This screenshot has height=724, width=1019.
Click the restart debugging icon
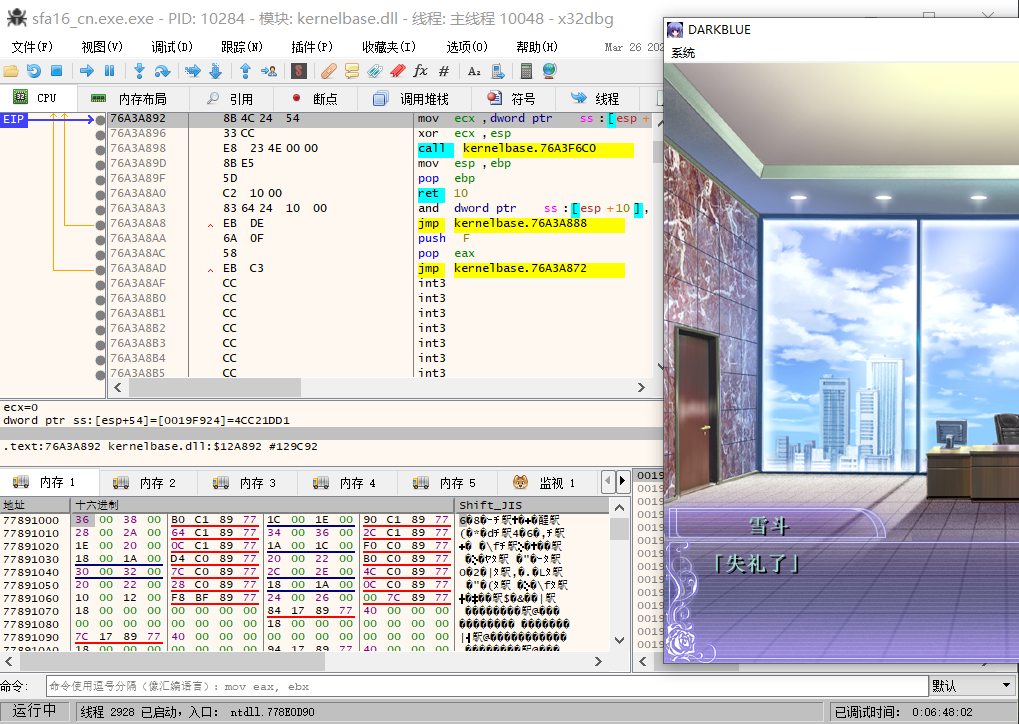point(34,71)
